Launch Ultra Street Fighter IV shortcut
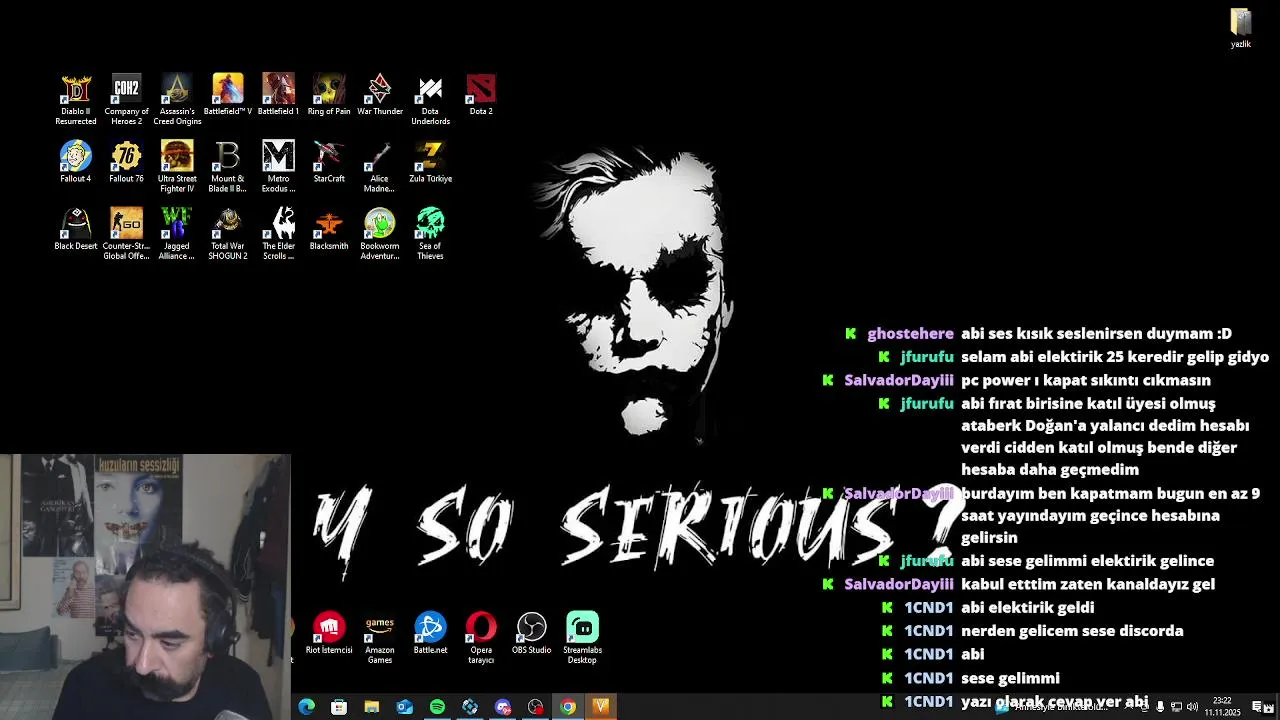 (x=177, y=166)
